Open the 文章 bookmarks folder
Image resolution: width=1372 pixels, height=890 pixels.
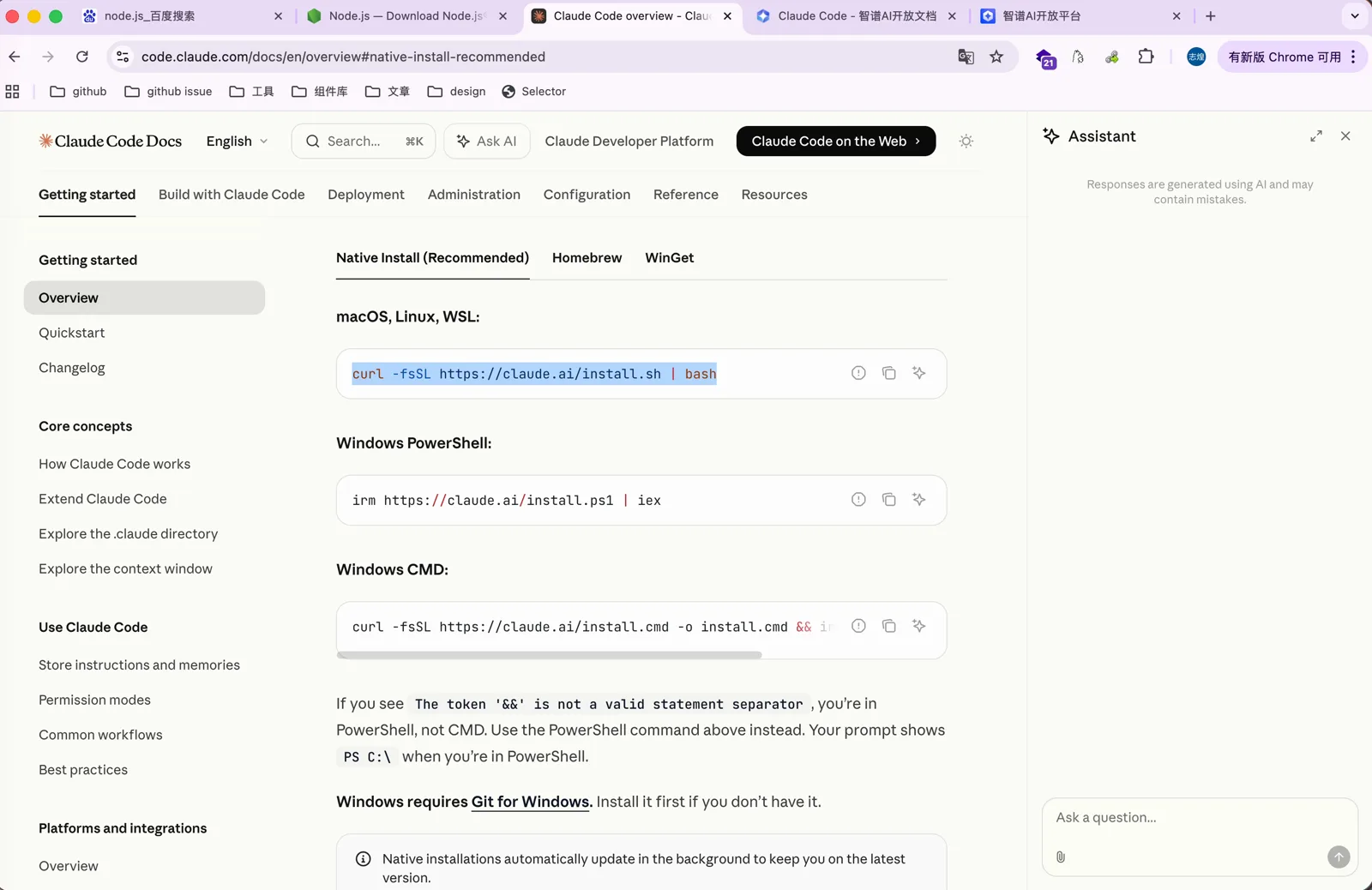point(388,92)
